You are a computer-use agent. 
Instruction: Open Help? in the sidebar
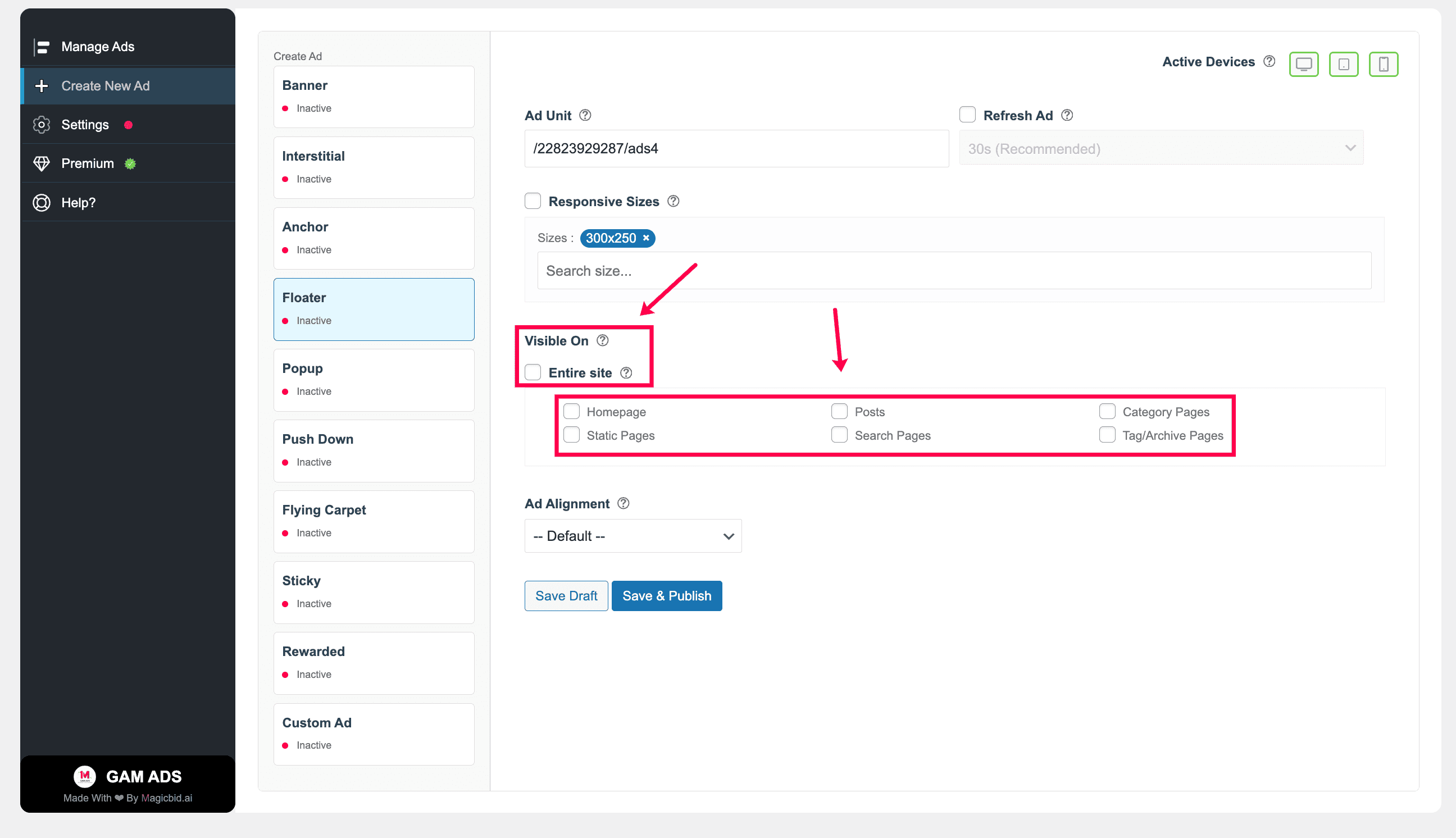(x=127, y=203)
